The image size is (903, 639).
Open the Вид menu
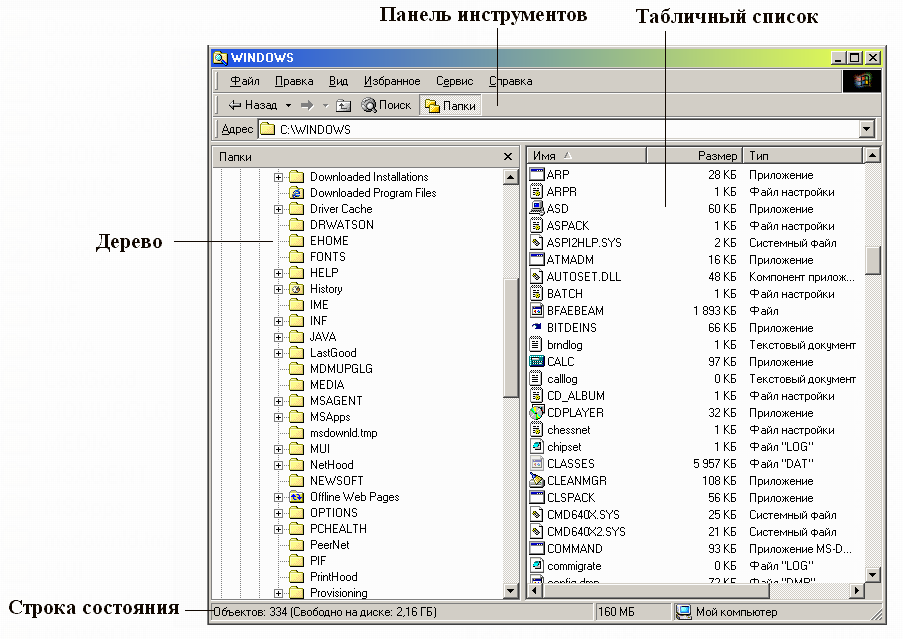[339, 81]
